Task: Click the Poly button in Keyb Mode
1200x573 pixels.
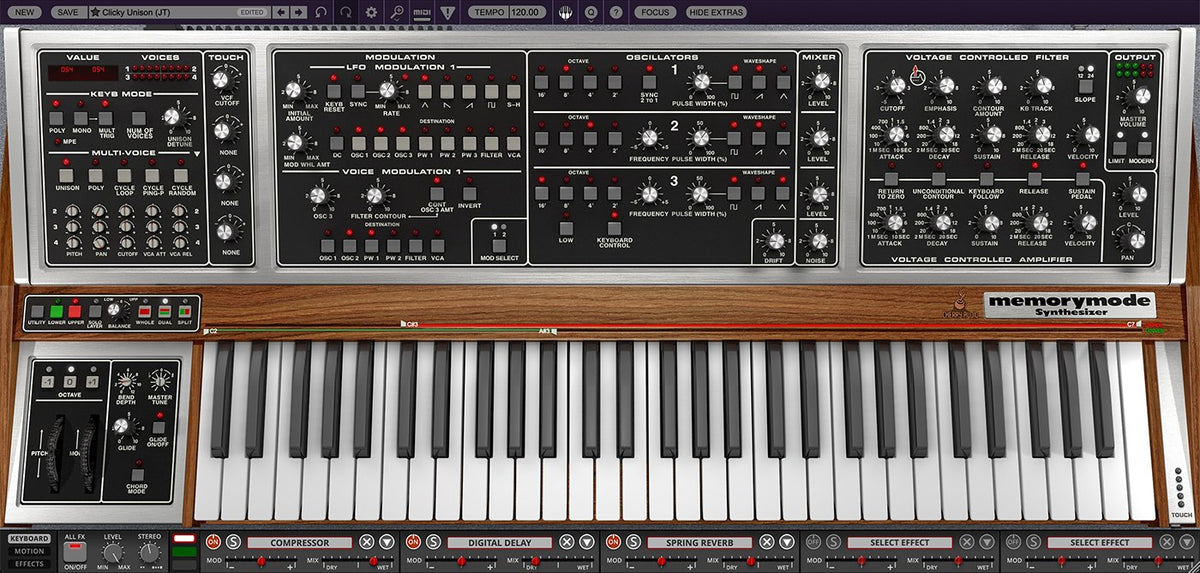Action: [x=57, y=118]
